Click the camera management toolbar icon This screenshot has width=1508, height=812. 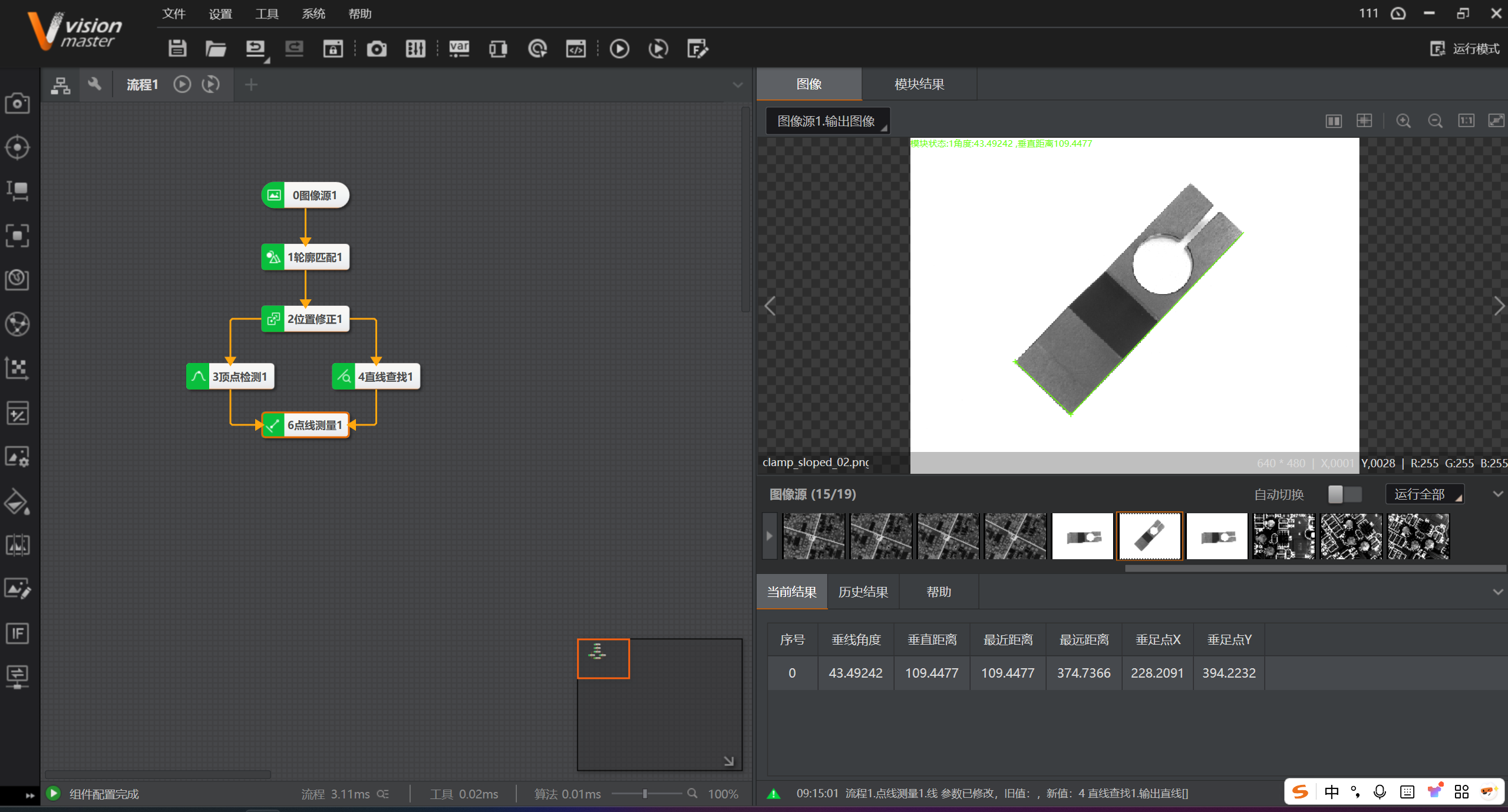377,49
